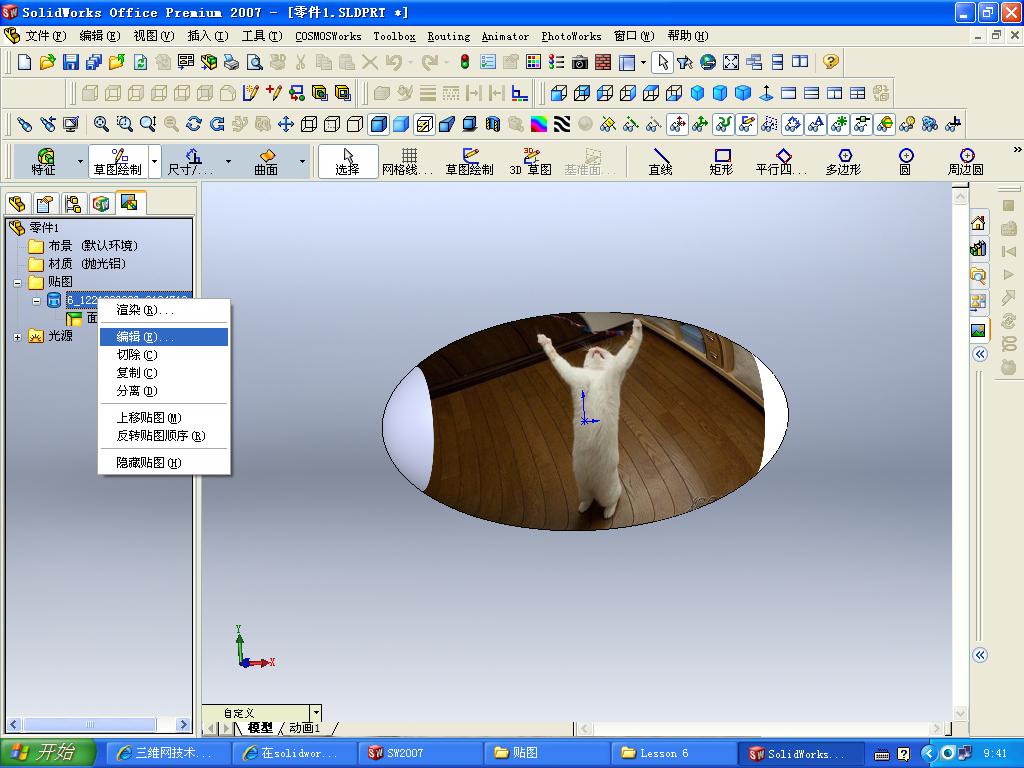Click the New document icon
This screenshot has height=768, width=1024.
[x=24, y=62]
